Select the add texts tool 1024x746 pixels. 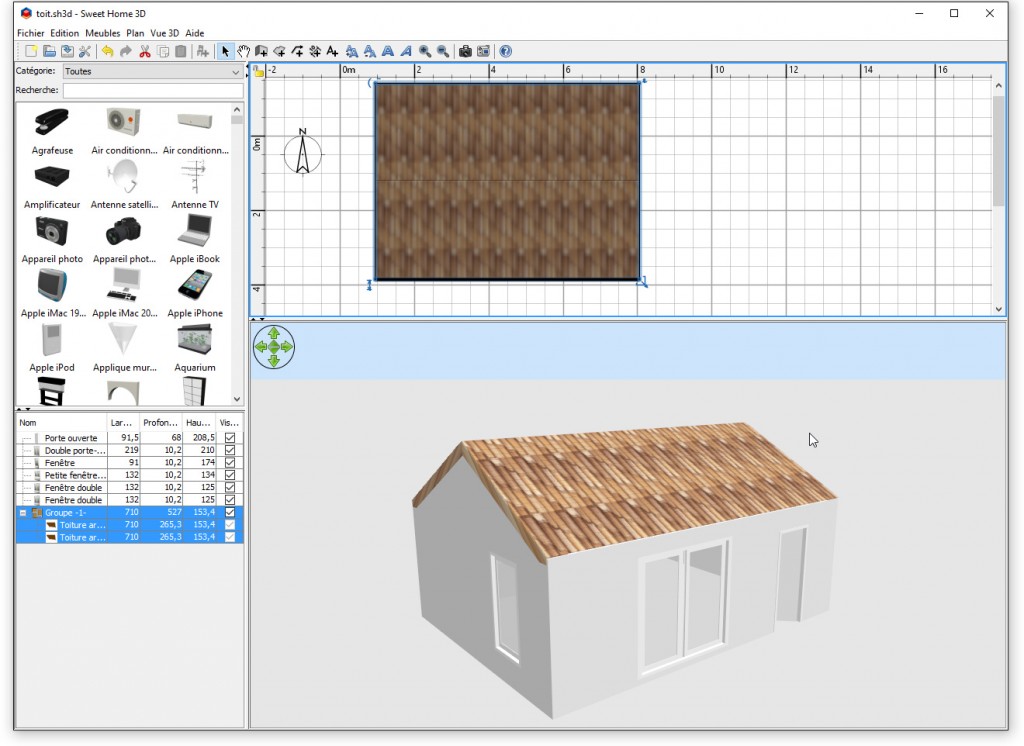point(331,51)
